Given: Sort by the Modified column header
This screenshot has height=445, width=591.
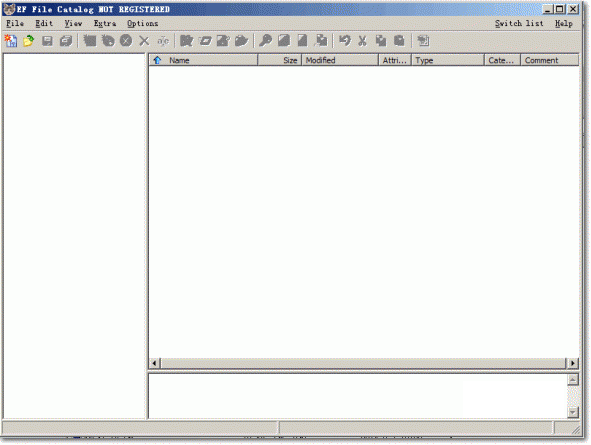Looking at the screenshot, I should pos(340,60).
